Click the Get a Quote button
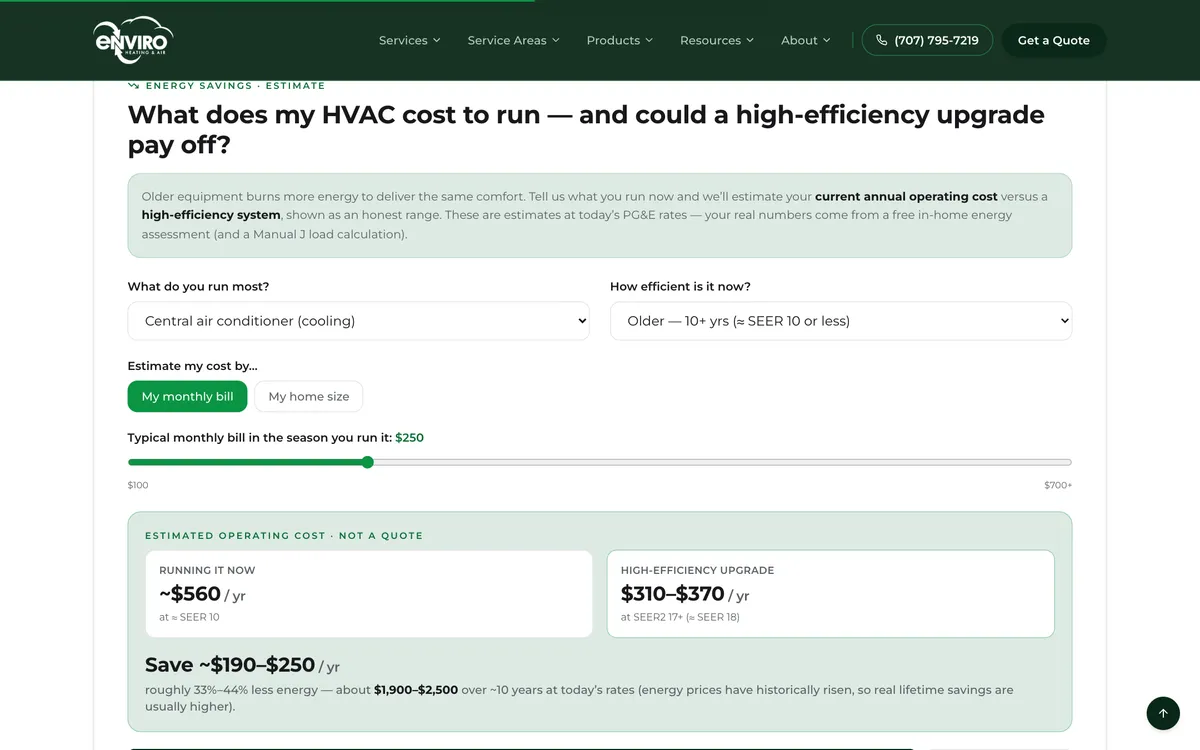This screenshot has height=750, width=1200. (x=1054, y=40)
